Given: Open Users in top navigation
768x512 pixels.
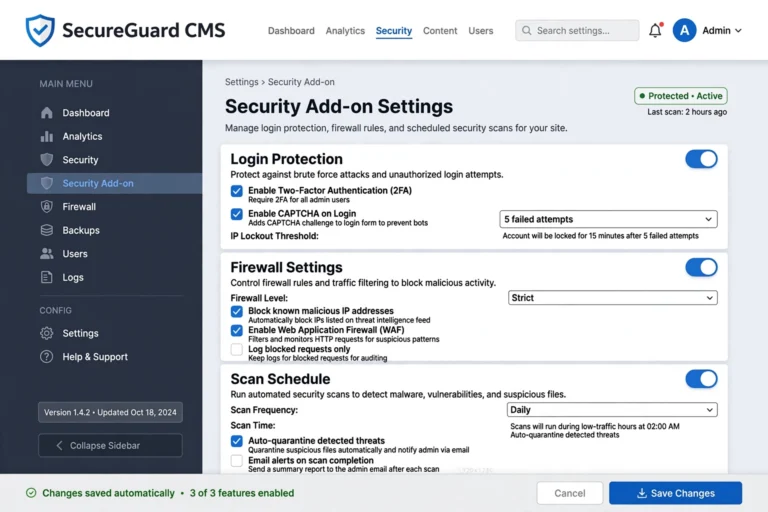Looking at the screenshot, I should point(480,30).
